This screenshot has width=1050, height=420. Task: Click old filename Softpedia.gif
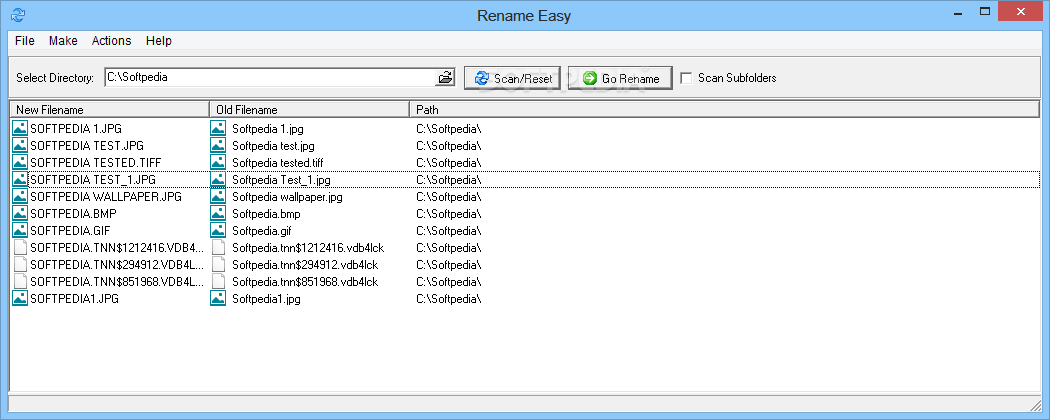(x=263, y=231)
